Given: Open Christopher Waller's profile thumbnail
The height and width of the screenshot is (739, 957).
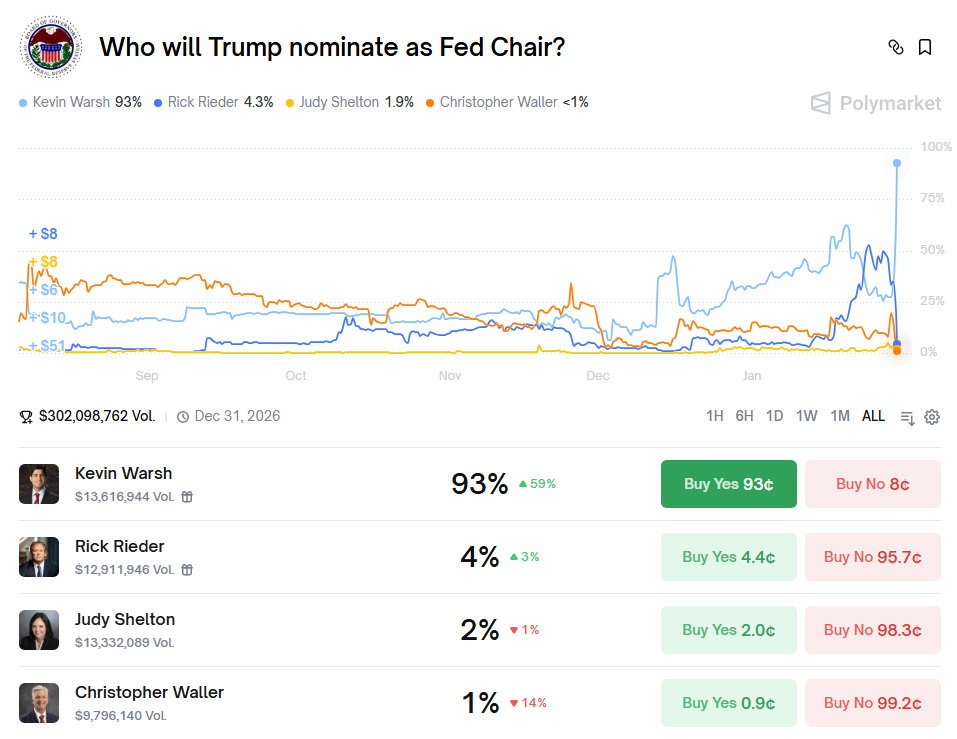Looking at the screenshot, I should coord(39,703).
